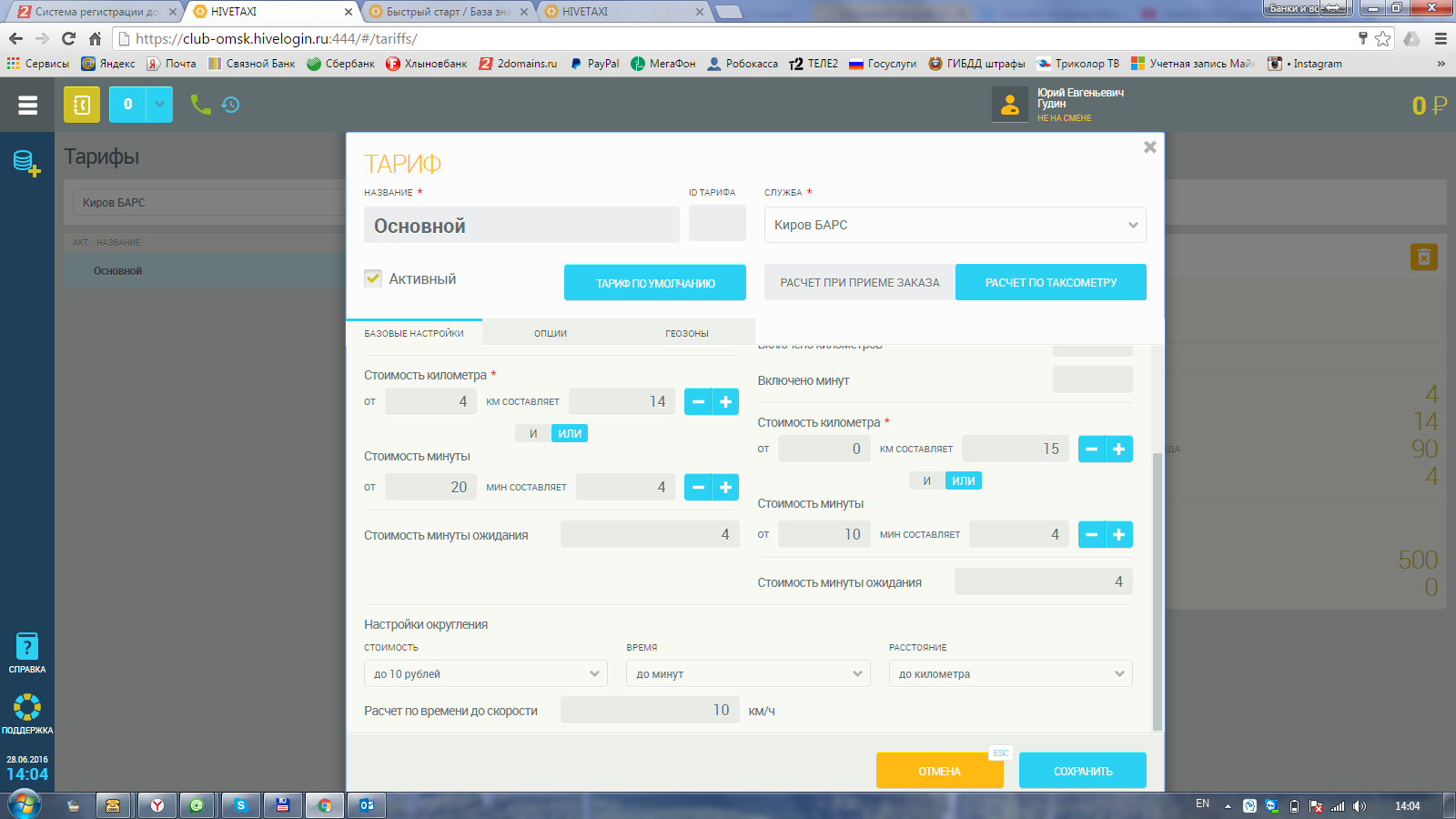Click the yellow address book icon
The image size is (1456, 819).
[x=82, y=106]
